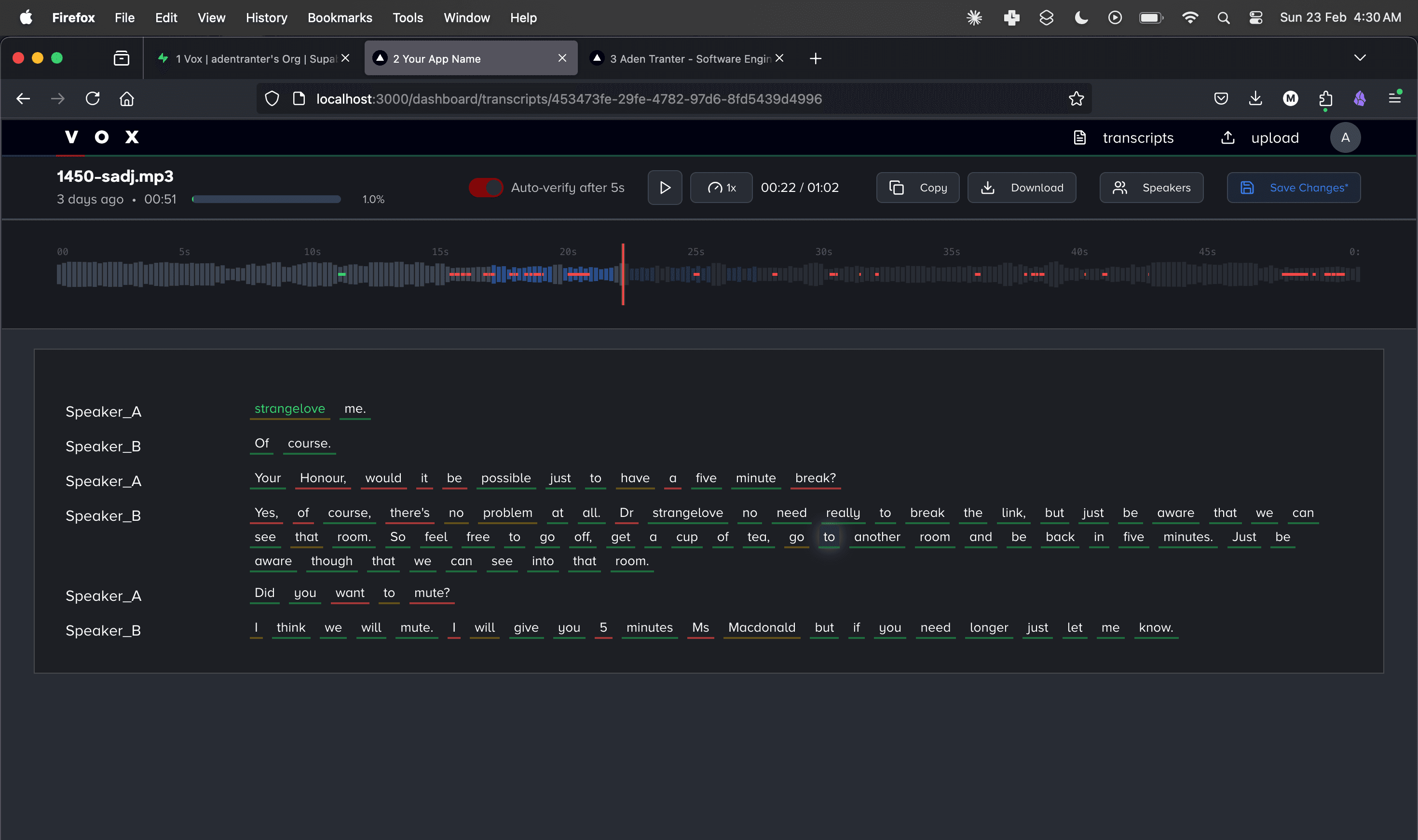Viewport: 1418px width, 840px height.
Task: Open the menu bar Now Playing control
Action: [1115, 18]
